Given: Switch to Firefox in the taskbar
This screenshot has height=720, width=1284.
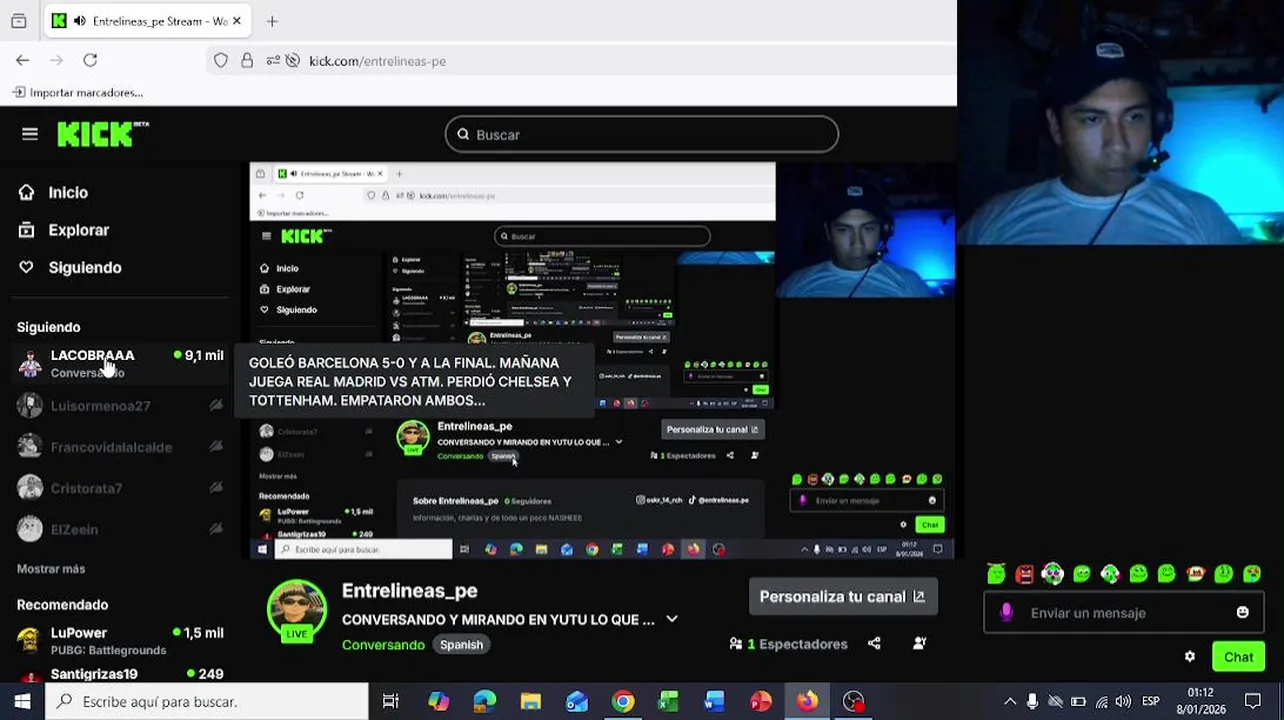Looking at the screenshot, I should (807, 701).
